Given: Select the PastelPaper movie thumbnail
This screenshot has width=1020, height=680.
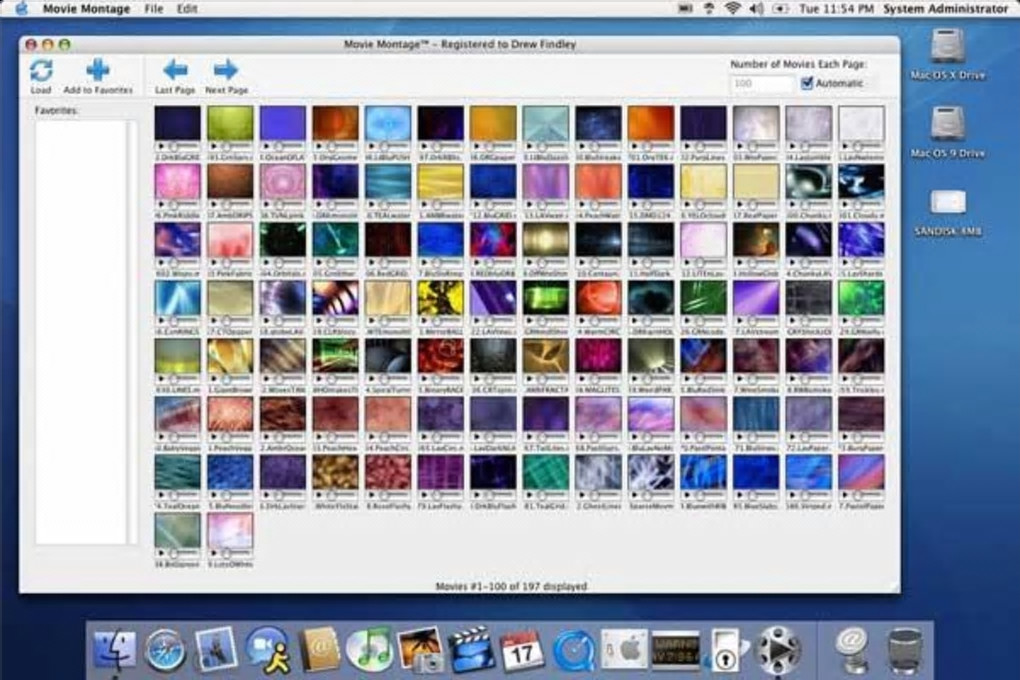Looking at the screenshot, I should click(x=861, y=472).
